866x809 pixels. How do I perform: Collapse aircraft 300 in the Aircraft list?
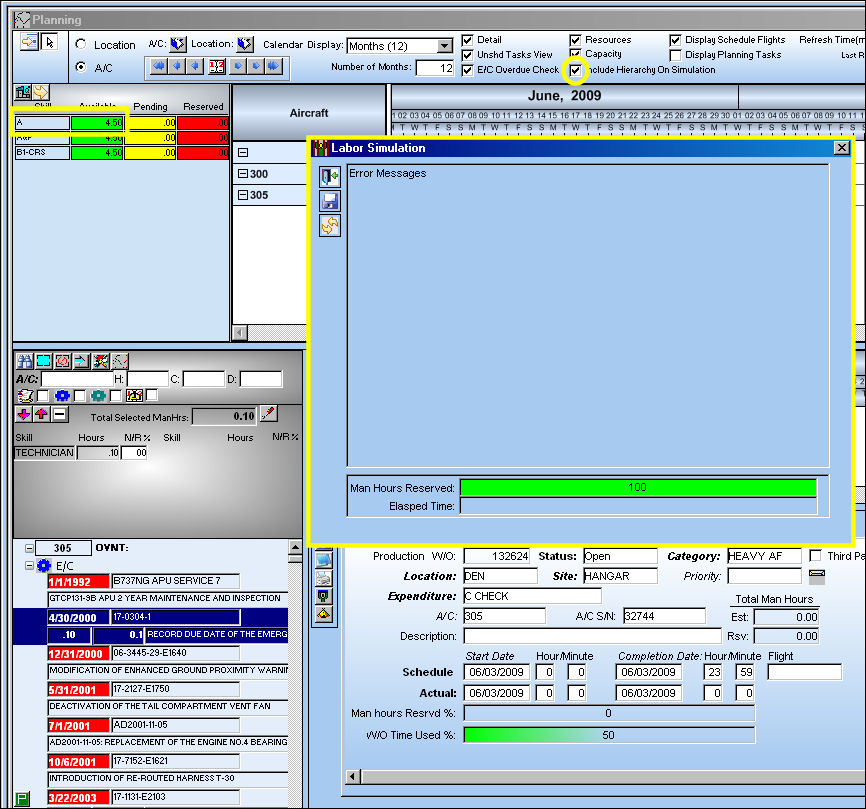point(242,173)
